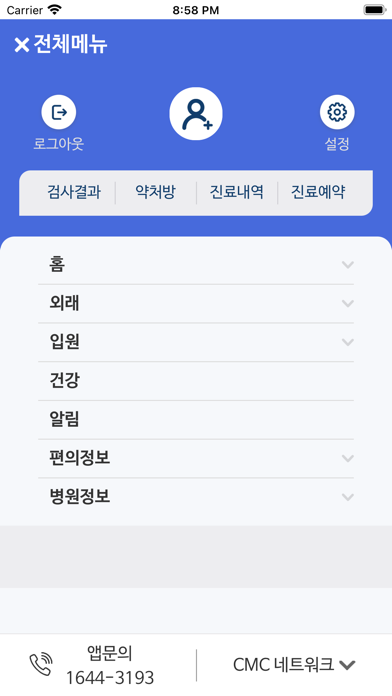
Task: Close the 전체메뉴 with the X icon
Action: (21, 45)
